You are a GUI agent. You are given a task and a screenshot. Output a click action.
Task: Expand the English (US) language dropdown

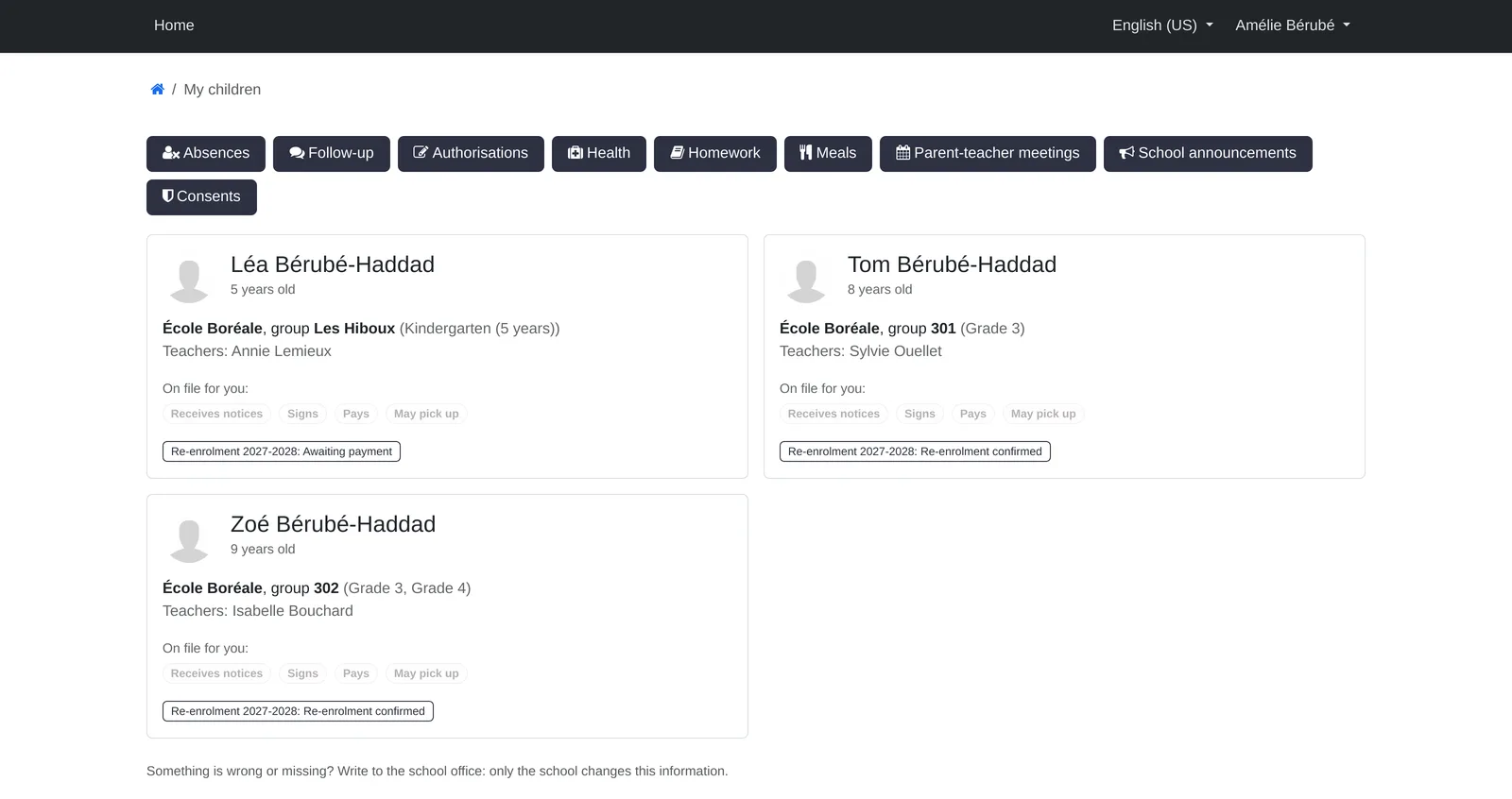pyautogui.click(x=1162, y=25)
